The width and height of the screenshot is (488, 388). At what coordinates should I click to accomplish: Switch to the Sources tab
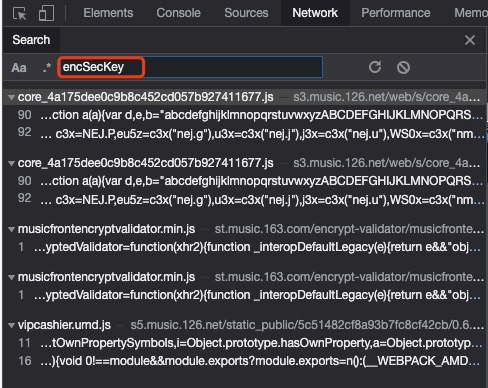246,13
